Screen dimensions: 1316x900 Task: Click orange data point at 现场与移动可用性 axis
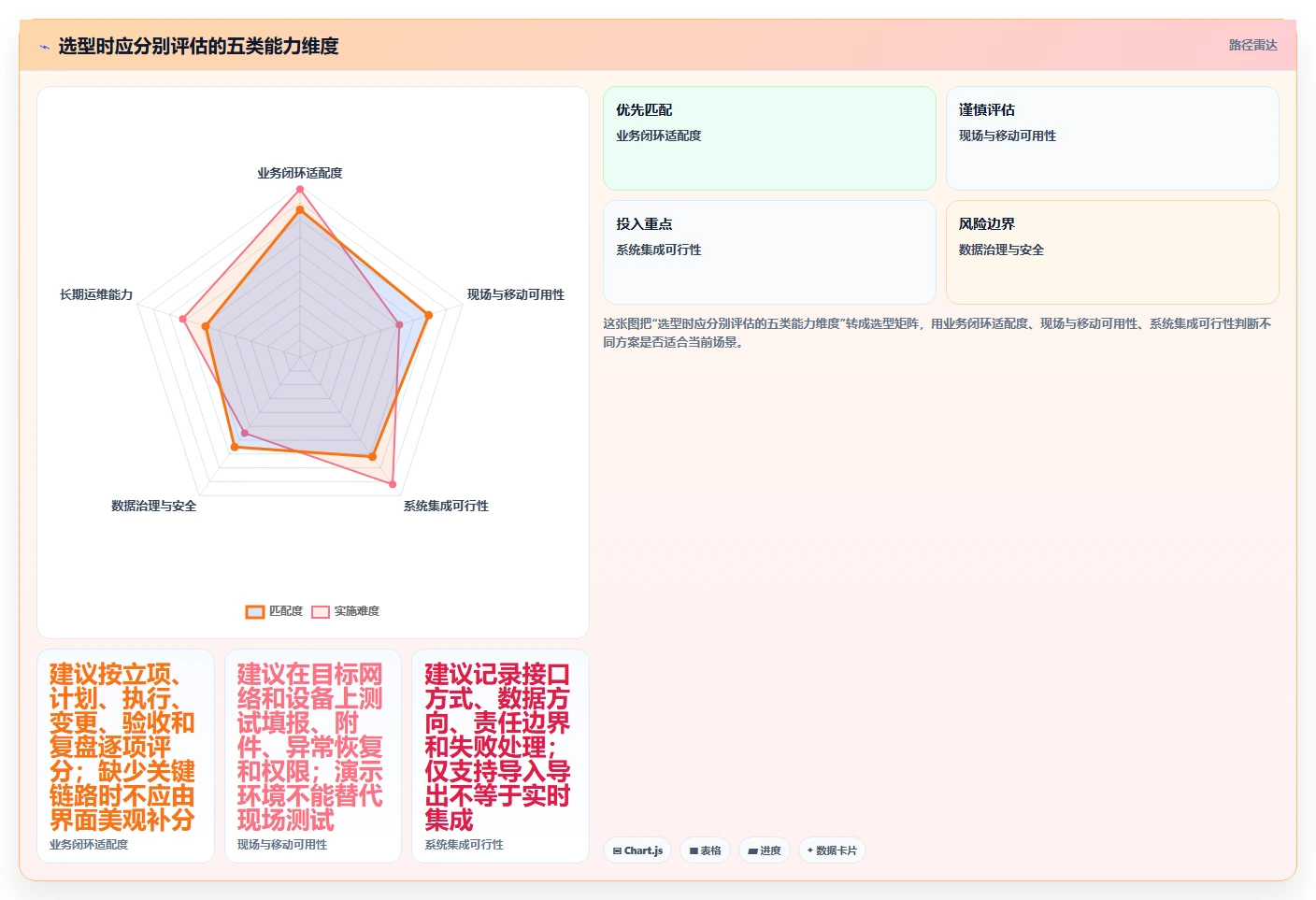click(428, 315)
